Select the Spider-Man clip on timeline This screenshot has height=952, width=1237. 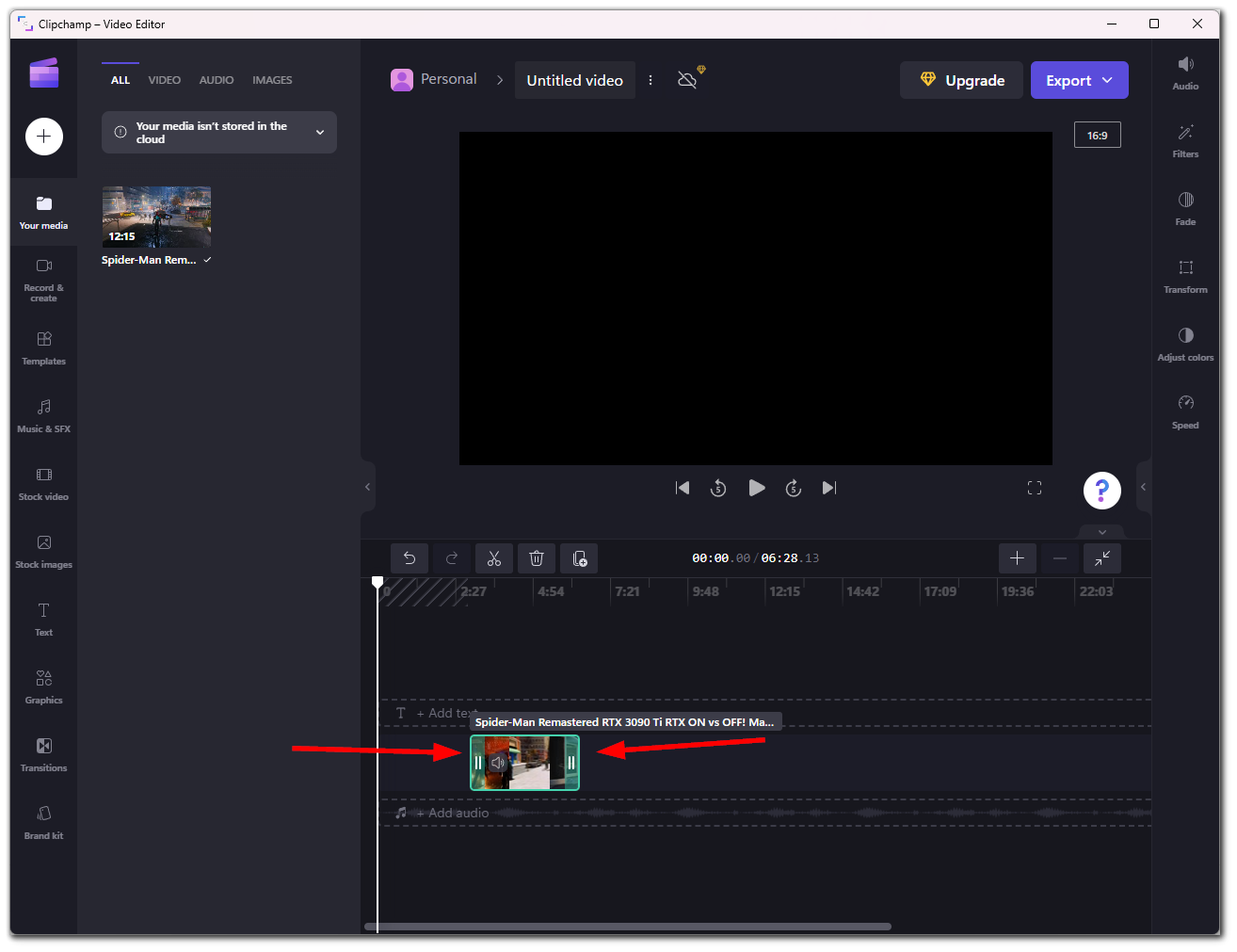point(524,763)
